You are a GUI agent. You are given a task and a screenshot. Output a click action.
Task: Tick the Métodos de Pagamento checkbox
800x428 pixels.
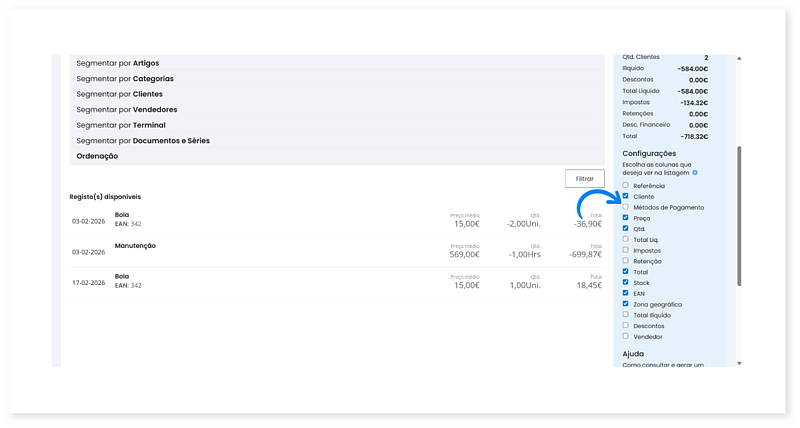(626, 207)
